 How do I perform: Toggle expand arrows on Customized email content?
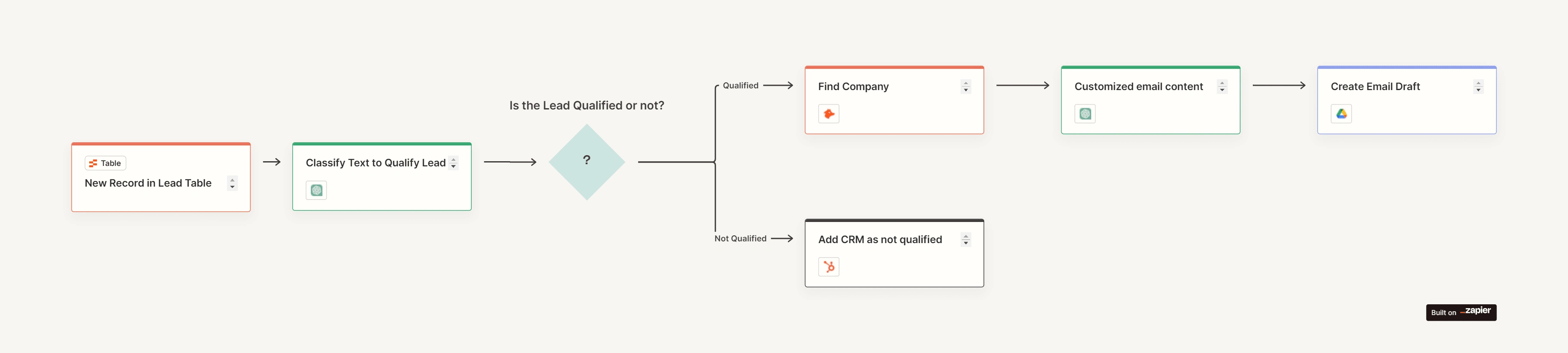coord(1222,87)
